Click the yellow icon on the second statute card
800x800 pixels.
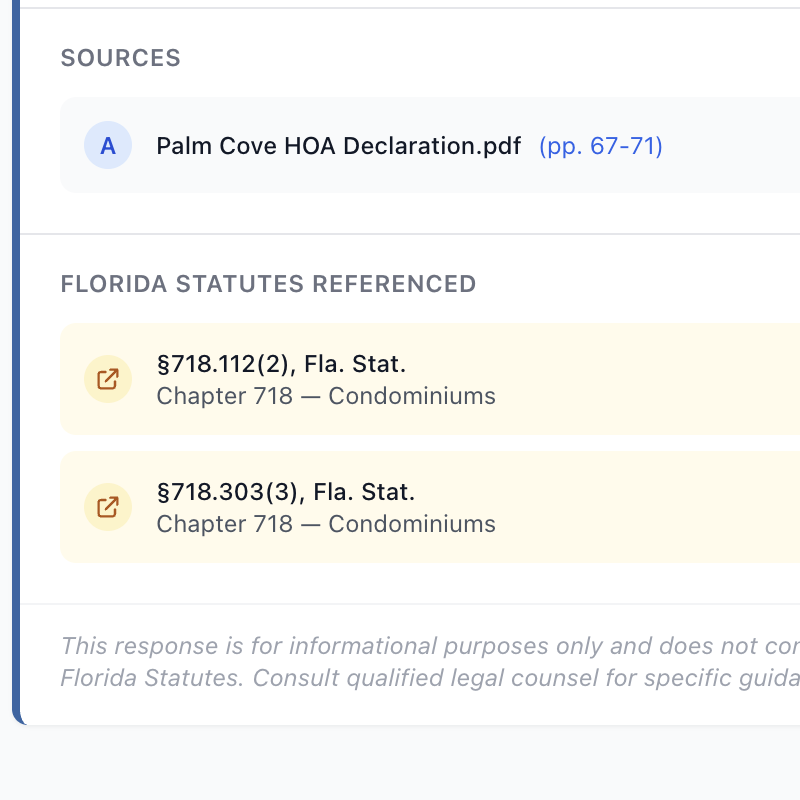[108, 507]
